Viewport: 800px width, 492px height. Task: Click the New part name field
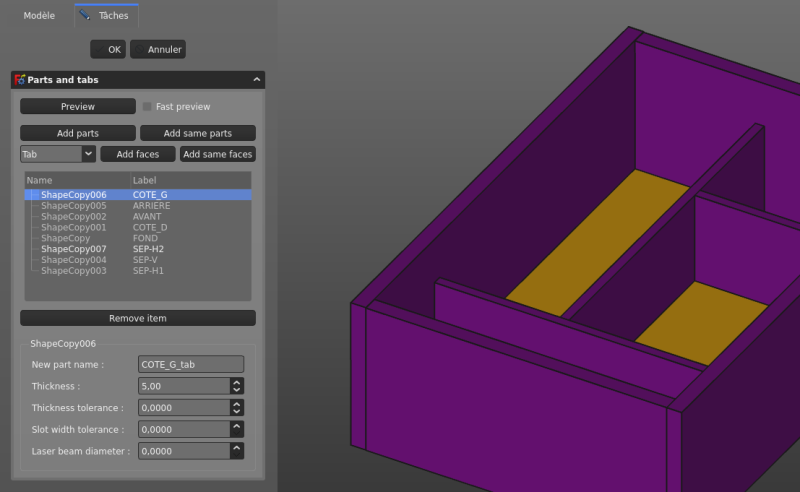click(191, 364)
